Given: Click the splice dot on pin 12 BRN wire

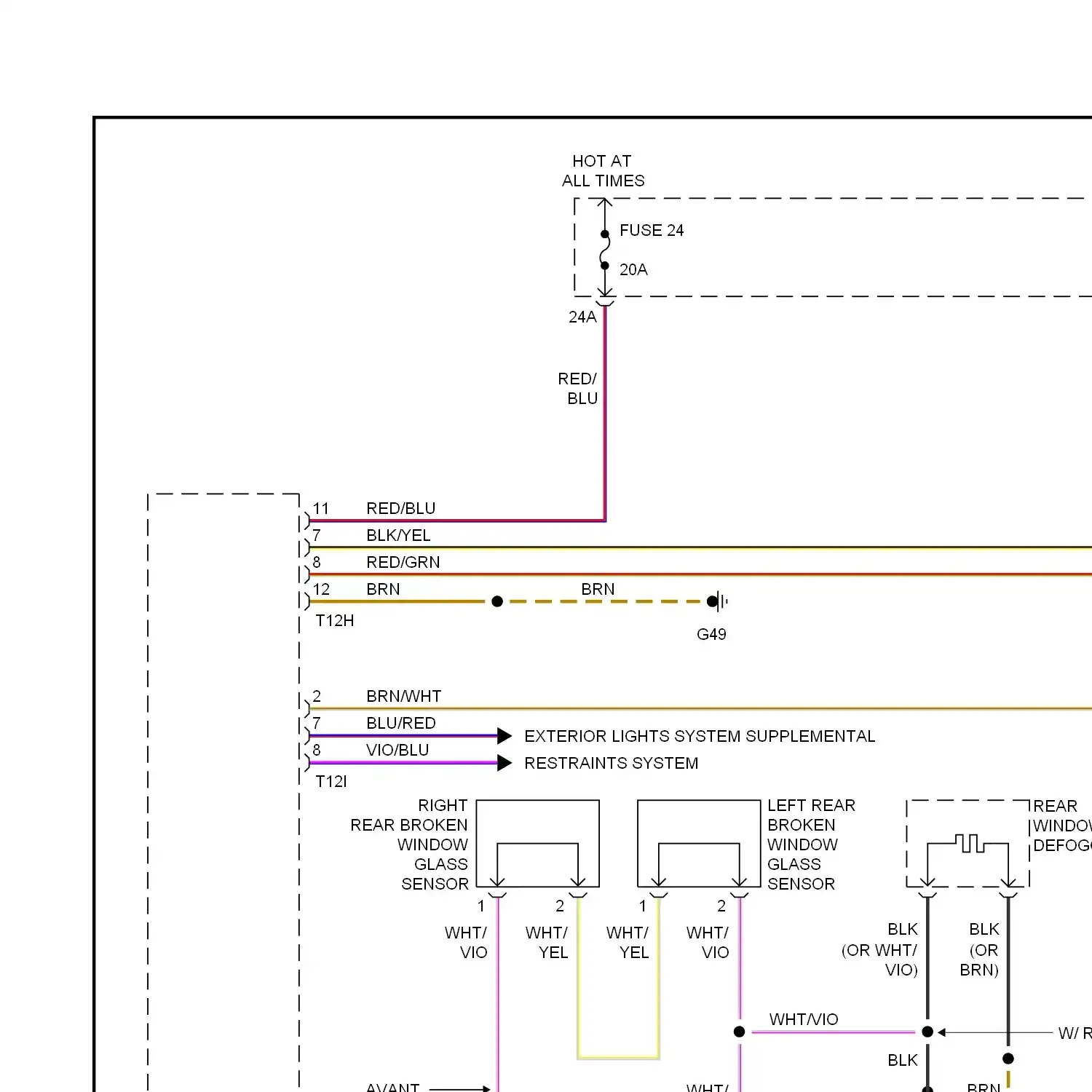Looking at the screenshot, I should point(497,601).
